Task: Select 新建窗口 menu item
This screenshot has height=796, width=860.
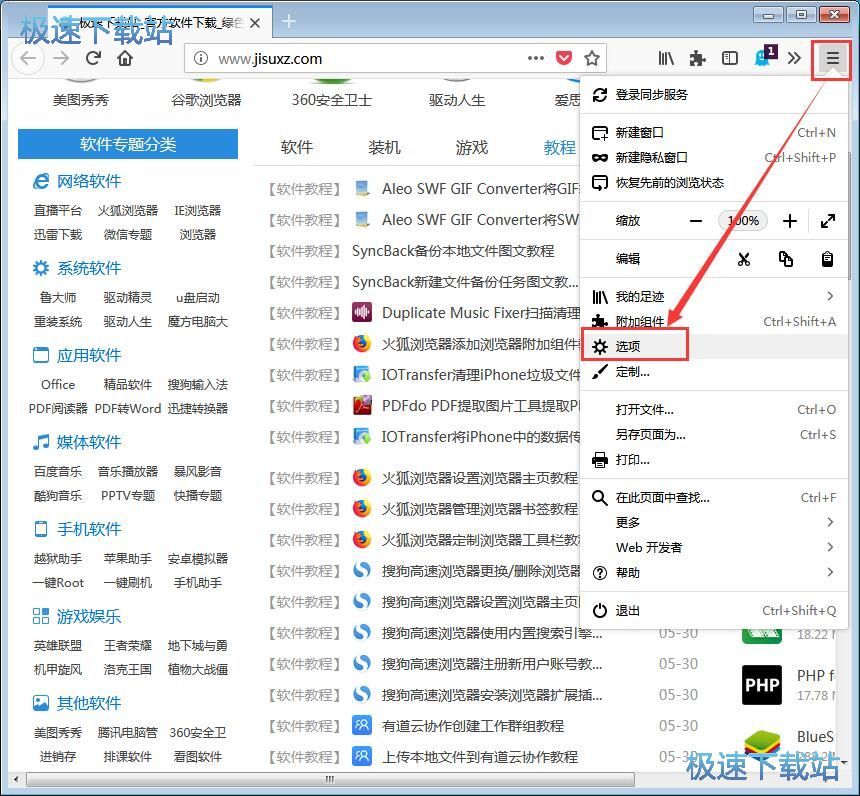Action: (x=713, y=133)
